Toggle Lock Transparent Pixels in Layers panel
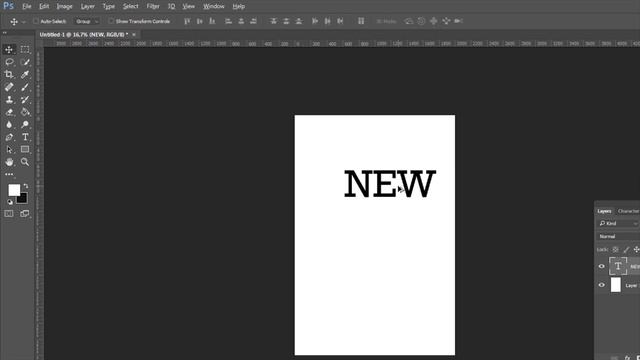 [616, 249]
